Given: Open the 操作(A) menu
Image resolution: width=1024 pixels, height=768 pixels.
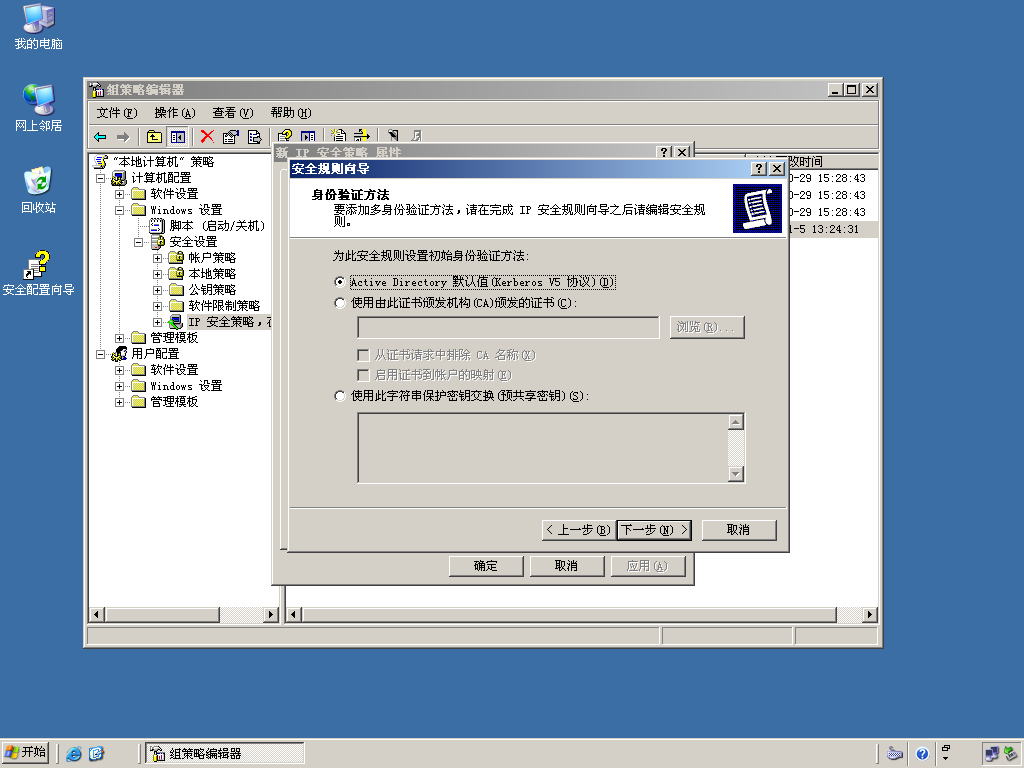Looking at the screenshot, I should pos(175,113).
